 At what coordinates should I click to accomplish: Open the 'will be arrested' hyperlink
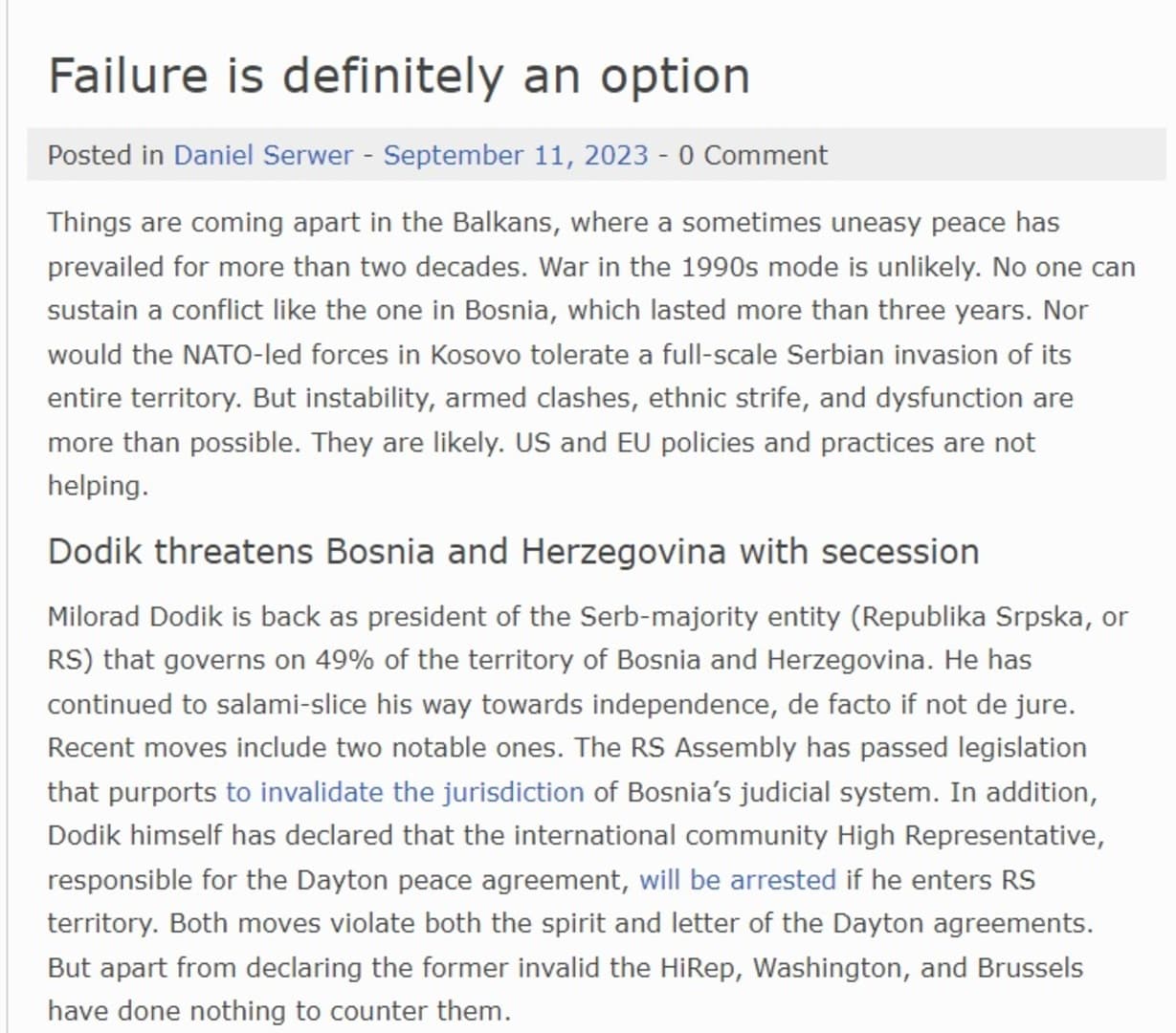(737, 880)
